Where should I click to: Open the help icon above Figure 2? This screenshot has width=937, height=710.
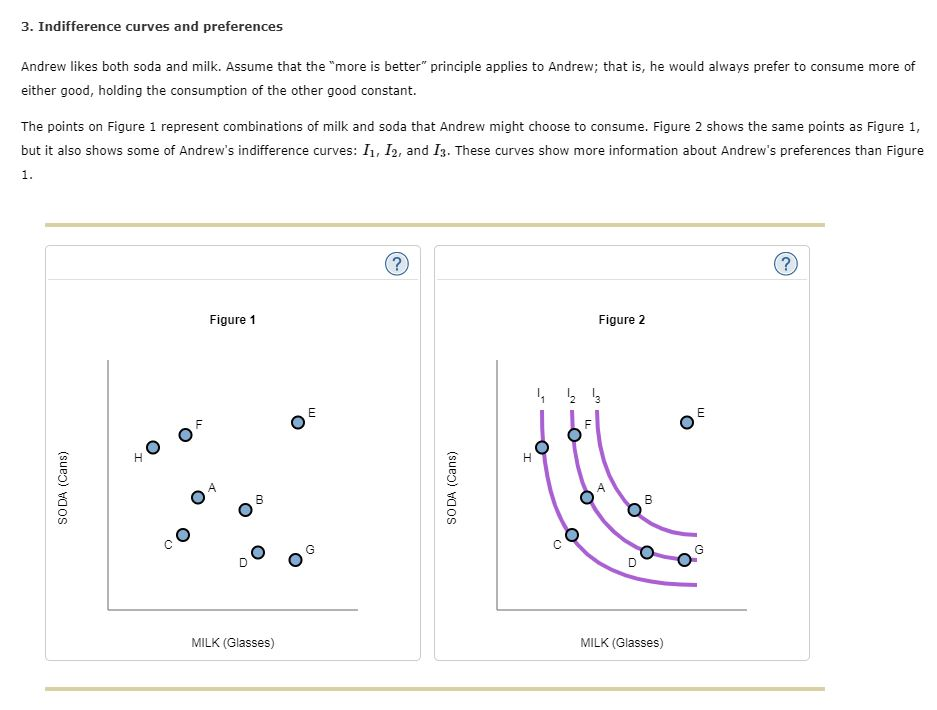tap(786, 264)
